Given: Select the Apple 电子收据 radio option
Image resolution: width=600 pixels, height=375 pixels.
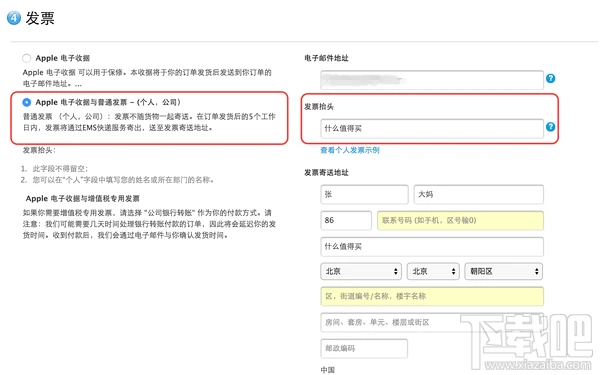Looking at the screenshot, I should pyautogui.click(x=26, y=58).
